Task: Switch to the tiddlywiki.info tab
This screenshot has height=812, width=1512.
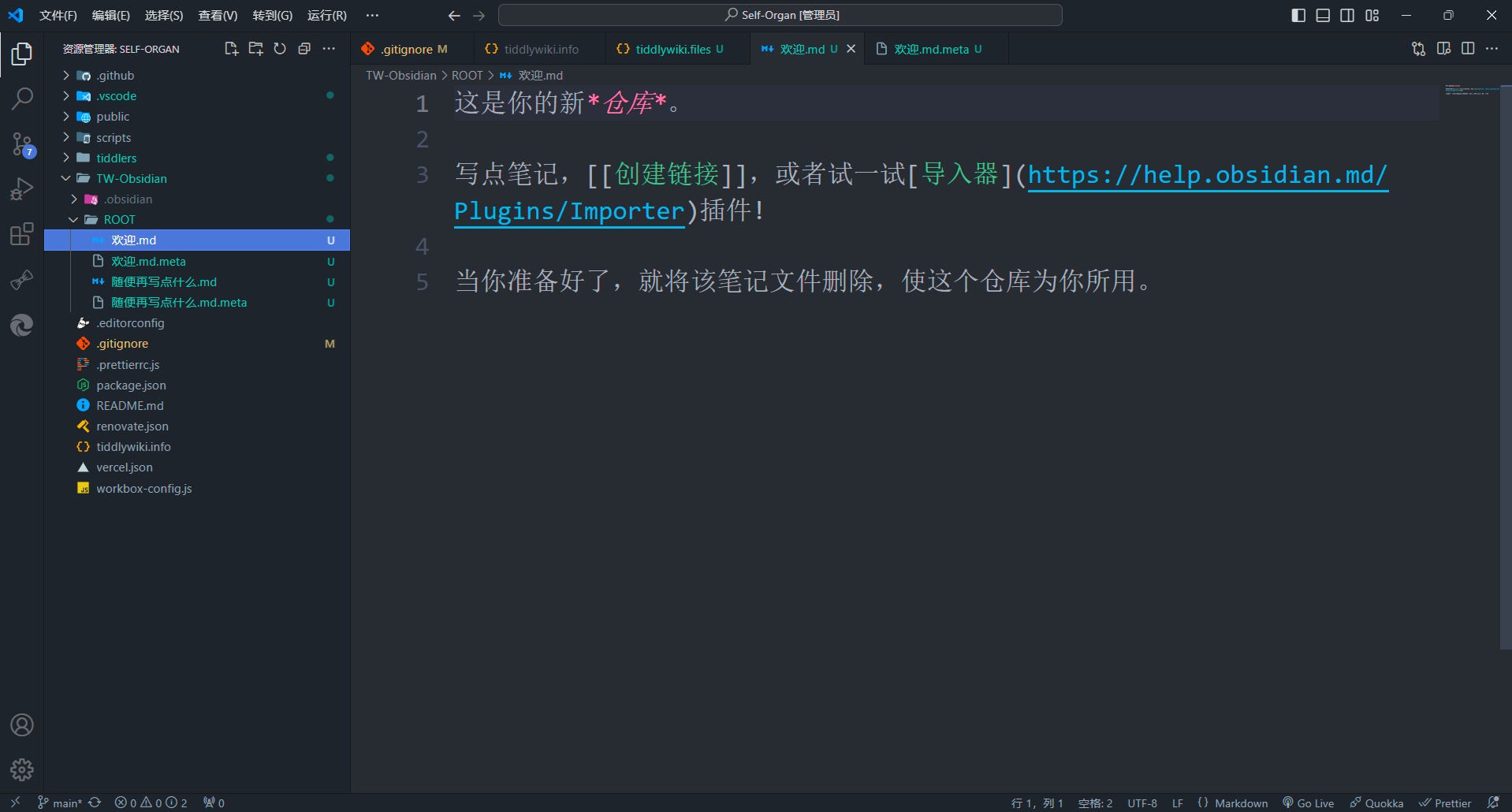Action: tap(541, 49)
